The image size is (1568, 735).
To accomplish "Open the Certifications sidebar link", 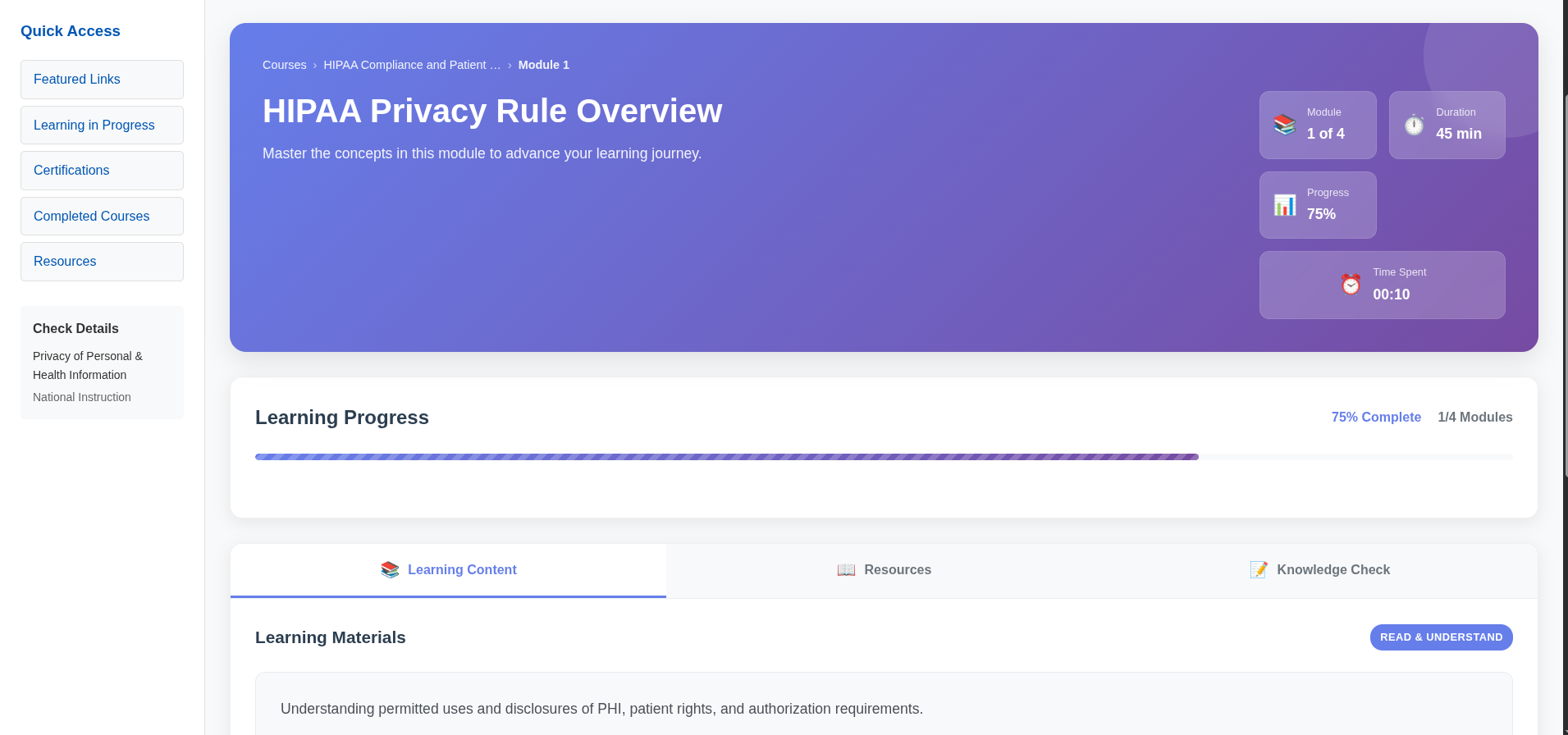I will [102, 171].
